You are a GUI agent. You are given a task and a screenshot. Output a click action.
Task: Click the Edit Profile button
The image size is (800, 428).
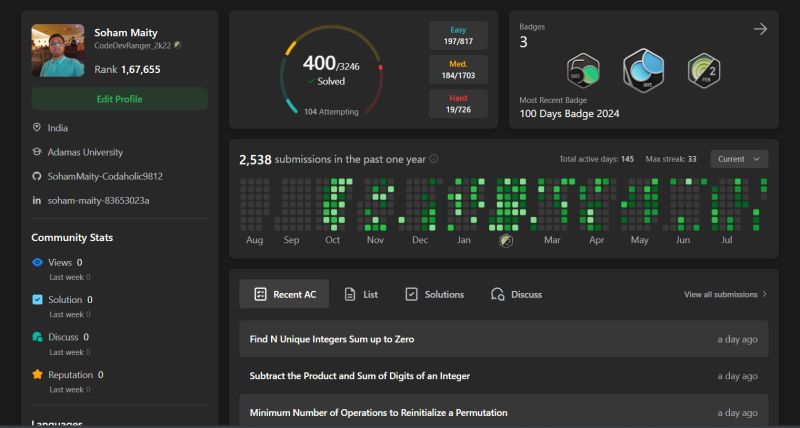click(x=119, y=99)
